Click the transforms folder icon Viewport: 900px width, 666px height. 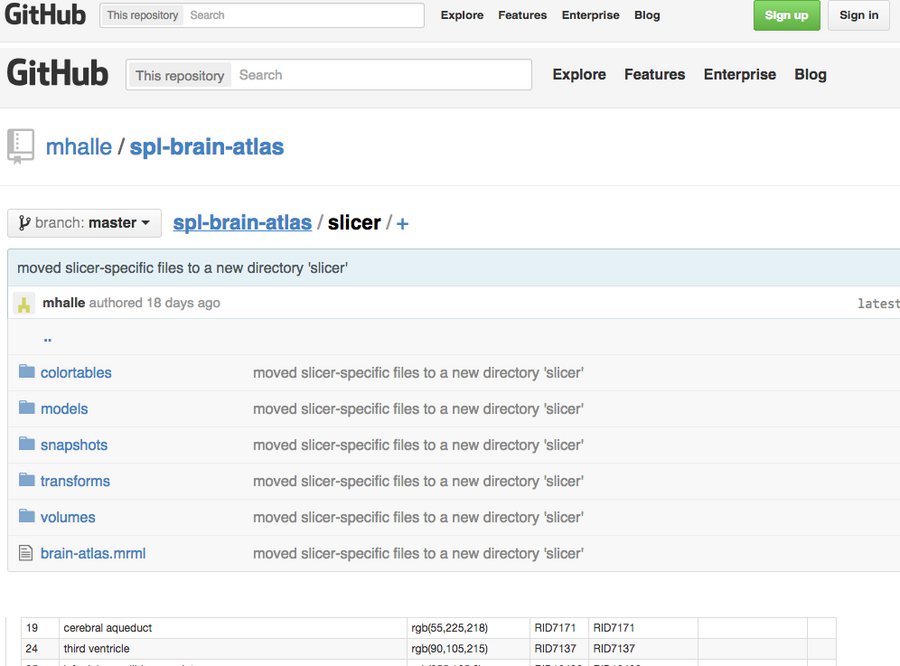[x=27, y=480]
